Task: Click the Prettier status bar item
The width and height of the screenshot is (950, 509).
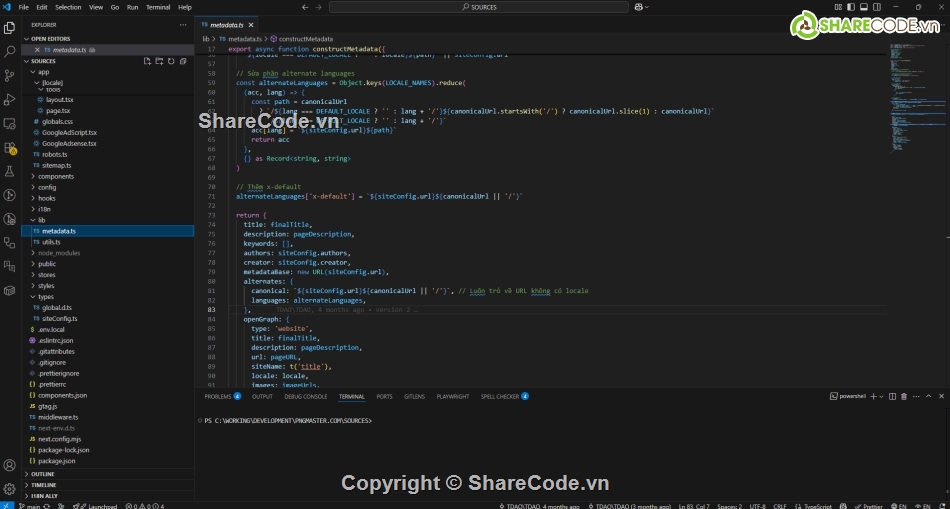Action: point(869,506)
